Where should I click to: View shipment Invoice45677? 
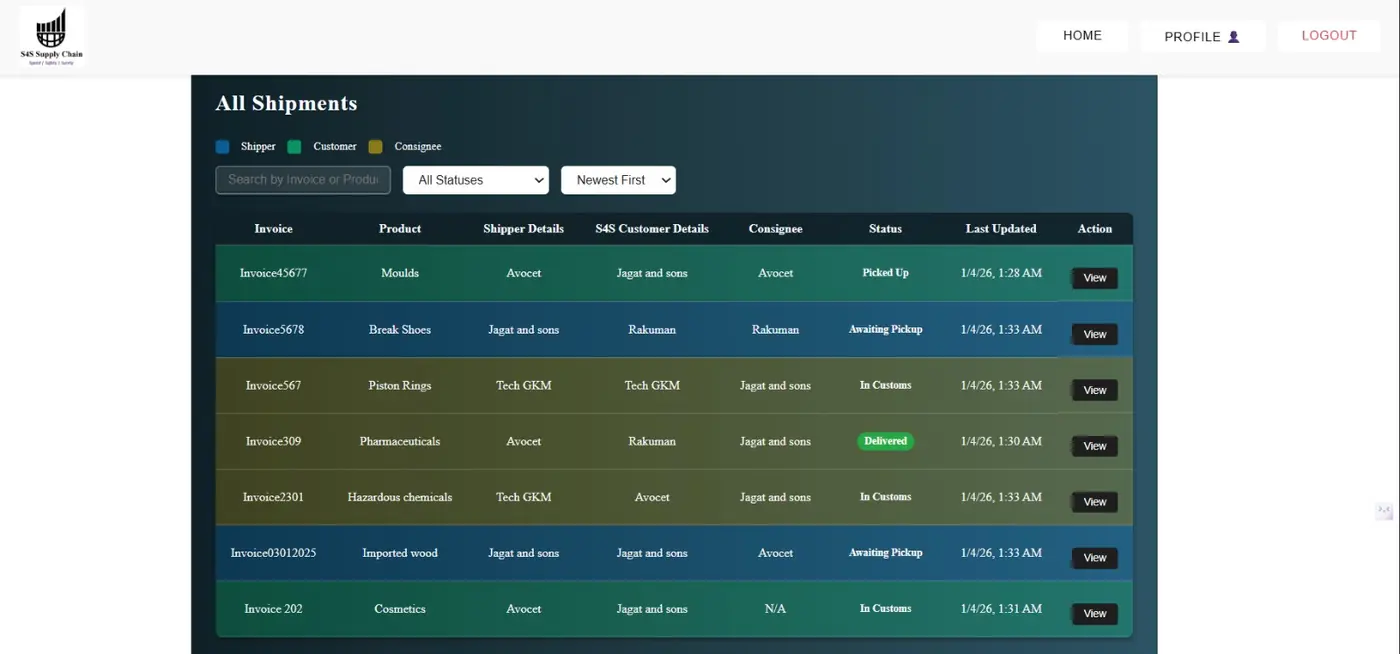(1094, 278)
